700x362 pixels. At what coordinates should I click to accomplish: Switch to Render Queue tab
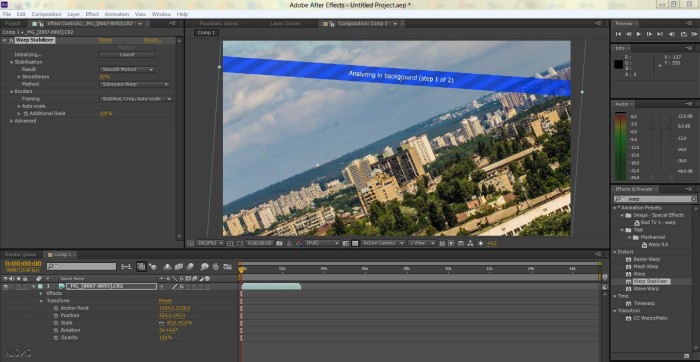(x=20, y=254)
